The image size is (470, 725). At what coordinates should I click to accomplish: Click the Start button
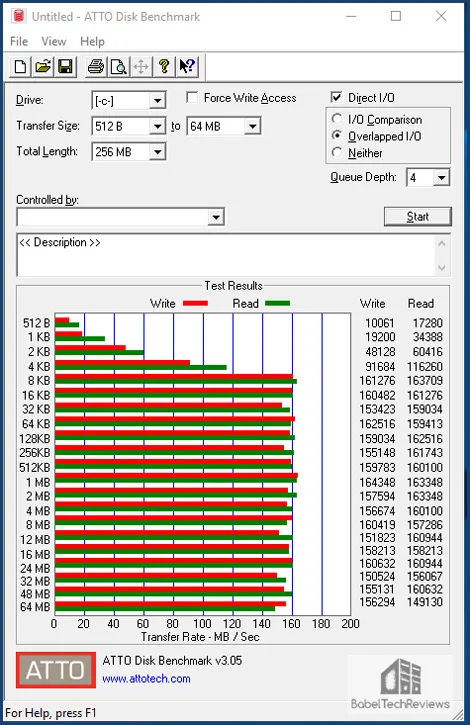point(418,216)
